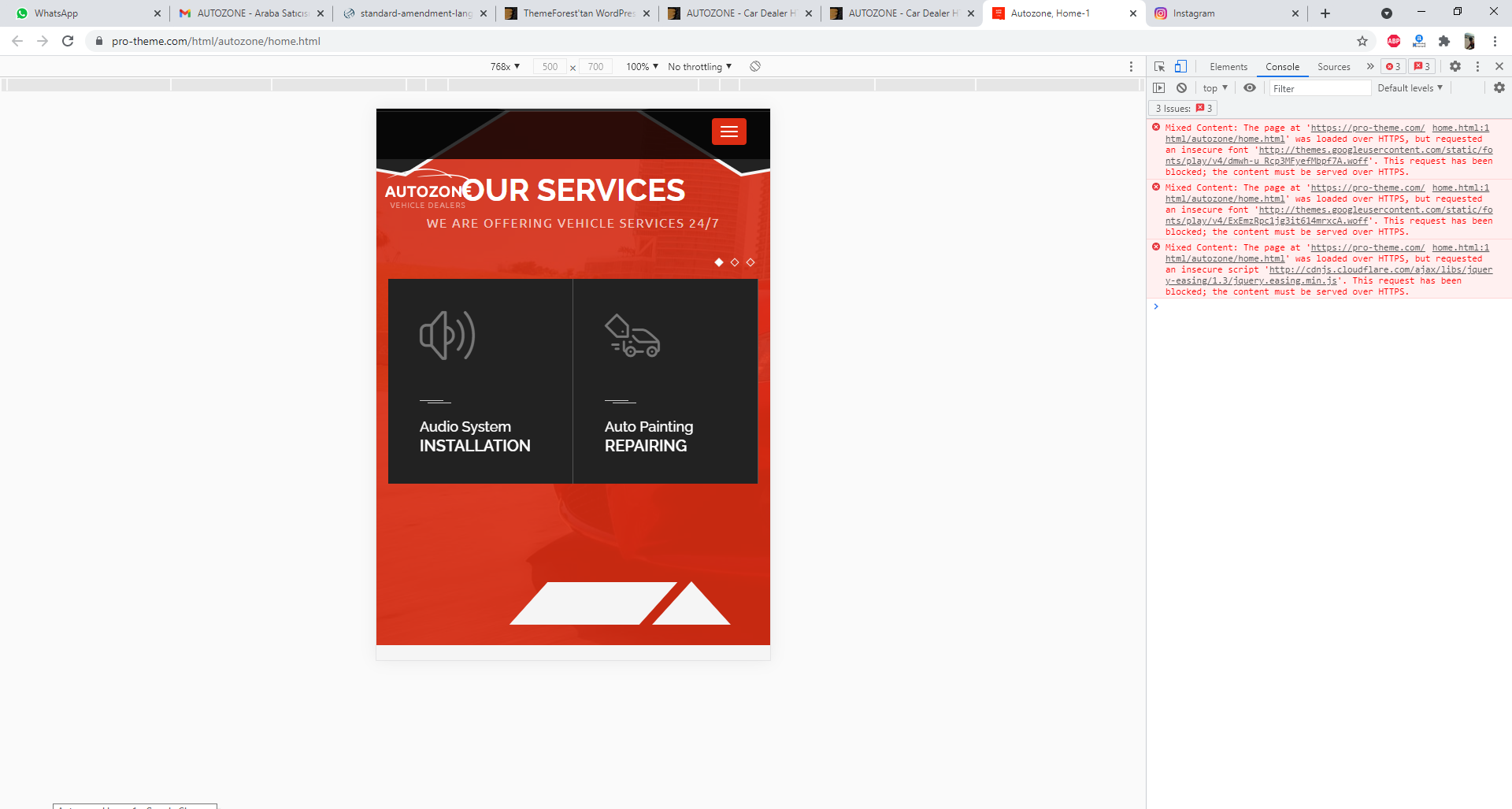The image size is (1512, 809).
Task: Select the first slider dot indicator
Action: [x=719, y=262]
